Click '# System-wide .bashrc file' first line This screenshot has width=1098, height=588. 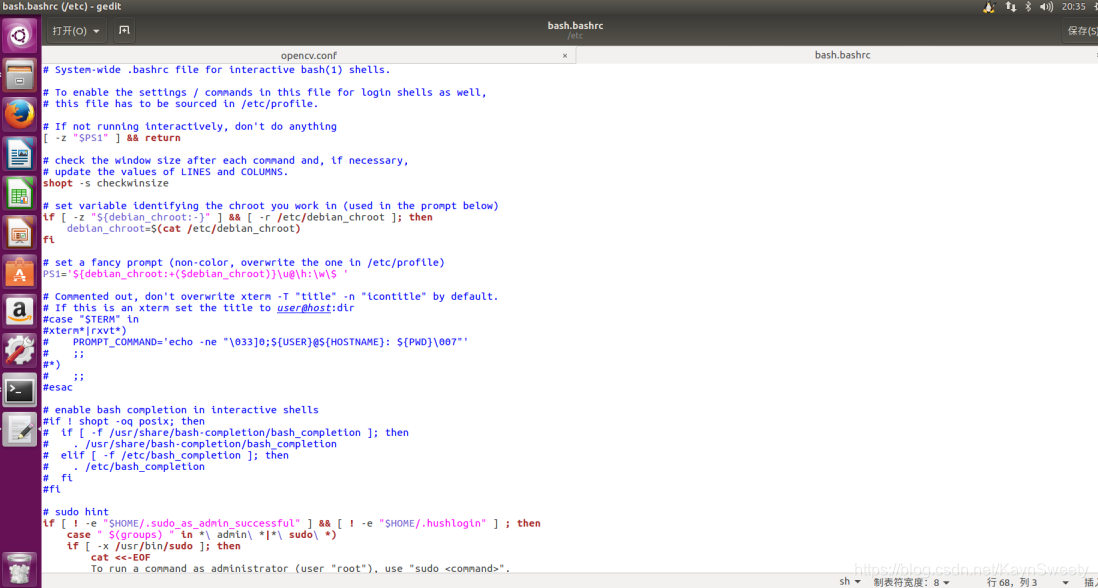[216, 70]
